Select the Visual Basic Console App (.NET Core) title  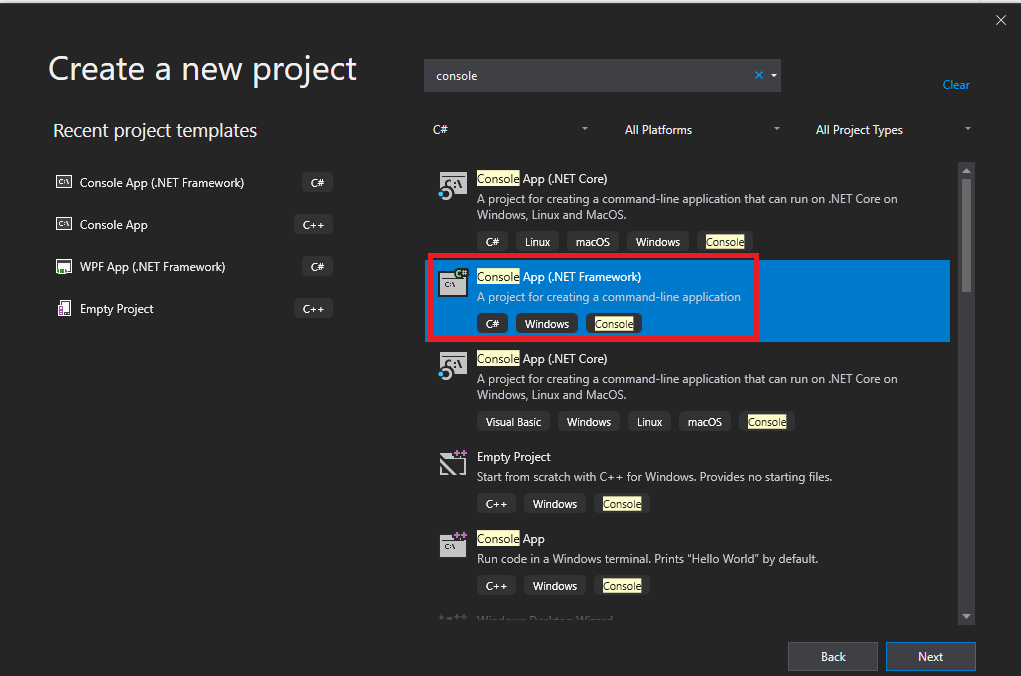(x=542, y=359)
